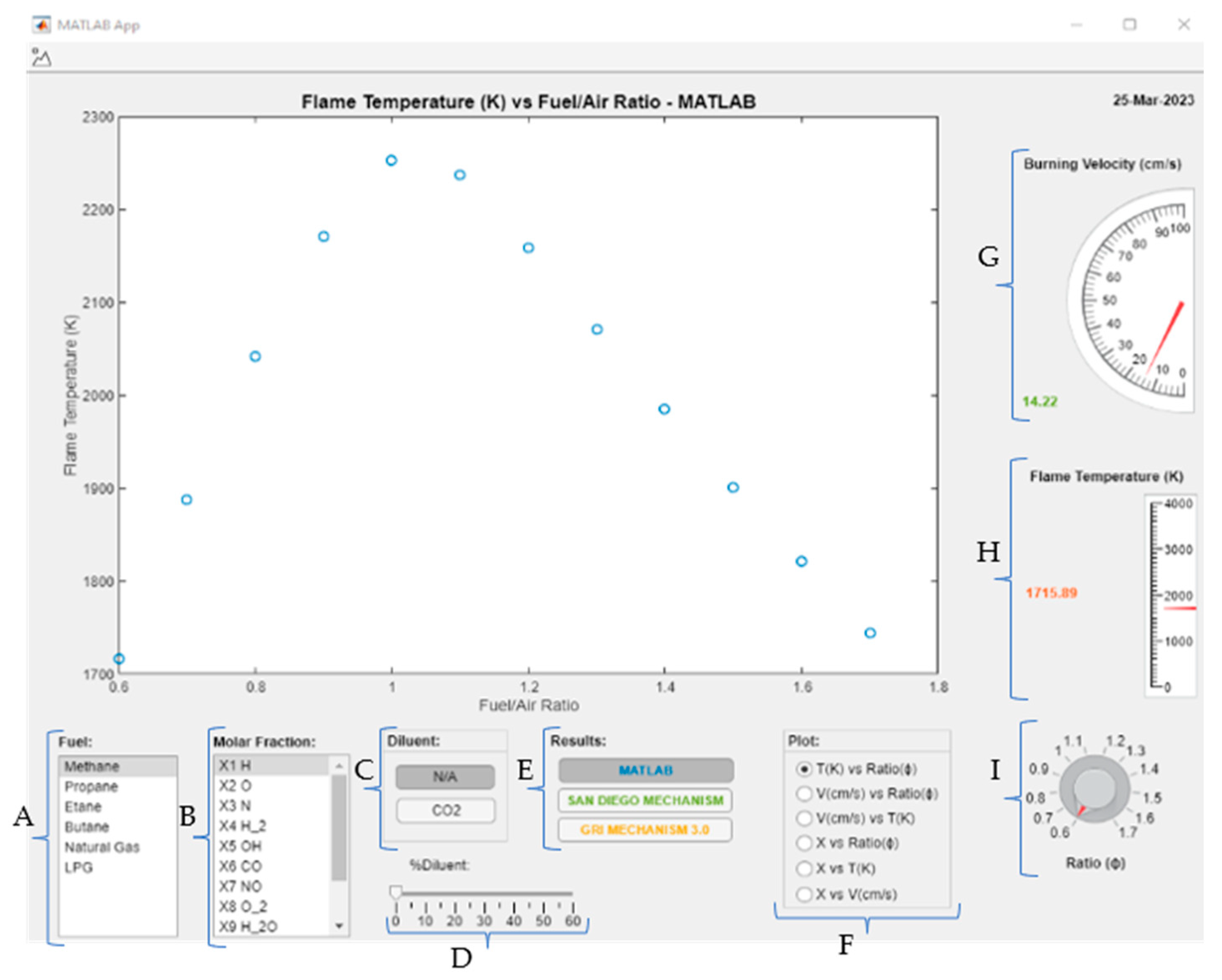
Task: Select Propane in the Fuel list
Action: pos(91,787)
